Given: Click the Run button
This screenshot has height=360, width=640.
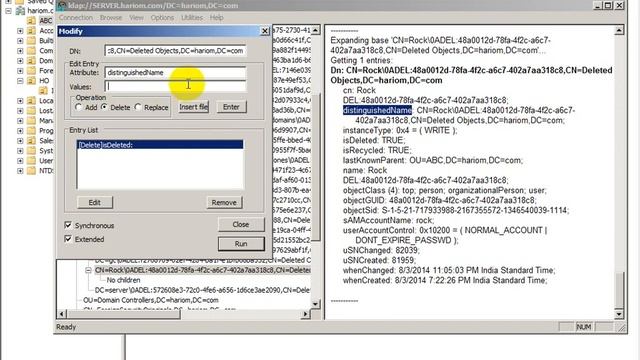Looking at the screenshot, I should (x=241, y=244).
